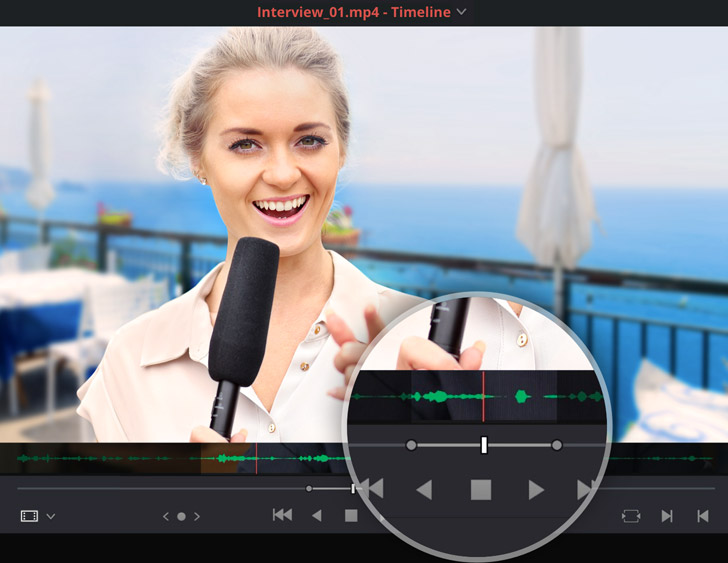728x563 pixels.
Task: Click the small reverse play button left of the circle
Action: point(317,516)
